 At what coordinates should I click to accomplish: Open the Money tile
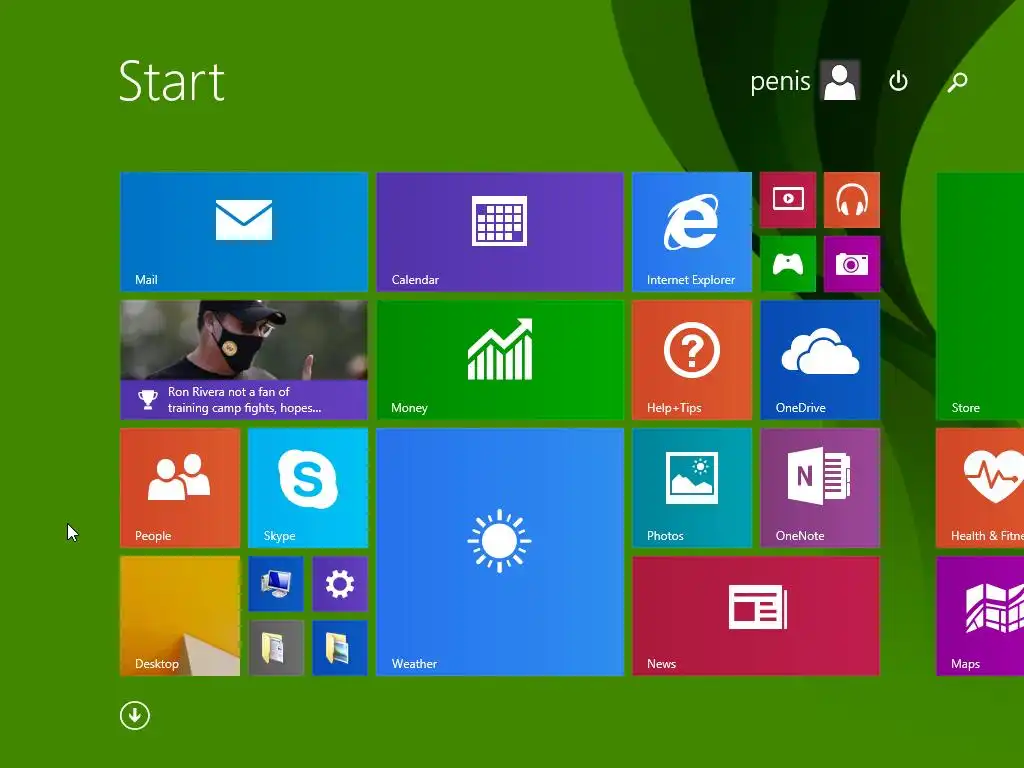click(x=500, y=360)
